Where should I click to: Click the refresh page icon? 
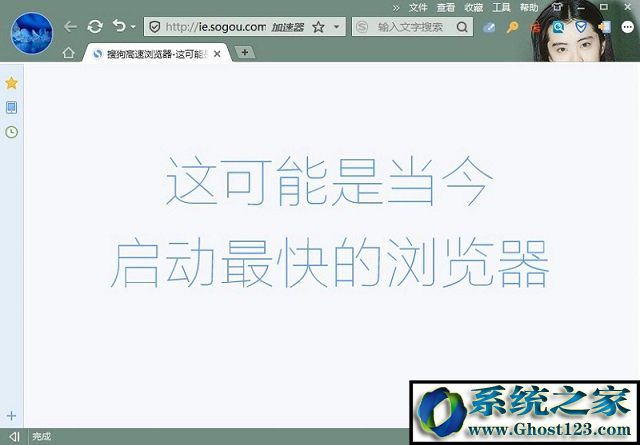pyautogui.click(x=95, y=27)
